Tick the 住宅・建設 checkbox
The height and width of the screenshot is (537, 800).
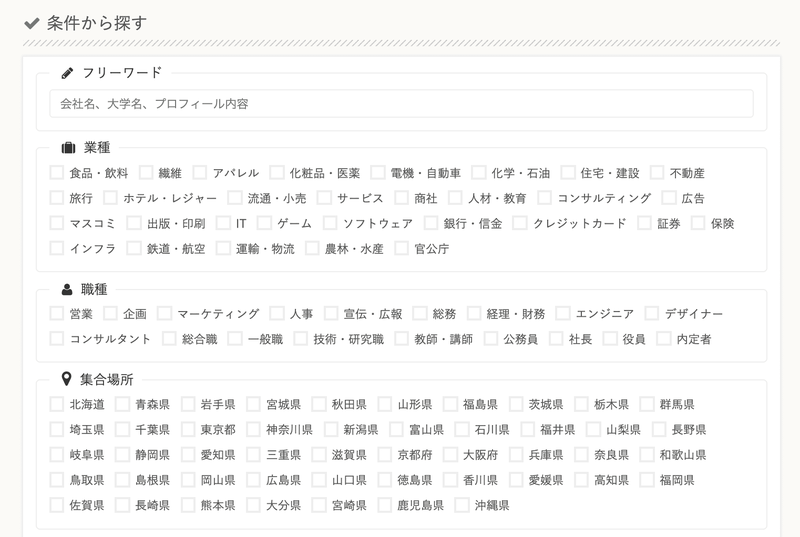click(568, 172)
